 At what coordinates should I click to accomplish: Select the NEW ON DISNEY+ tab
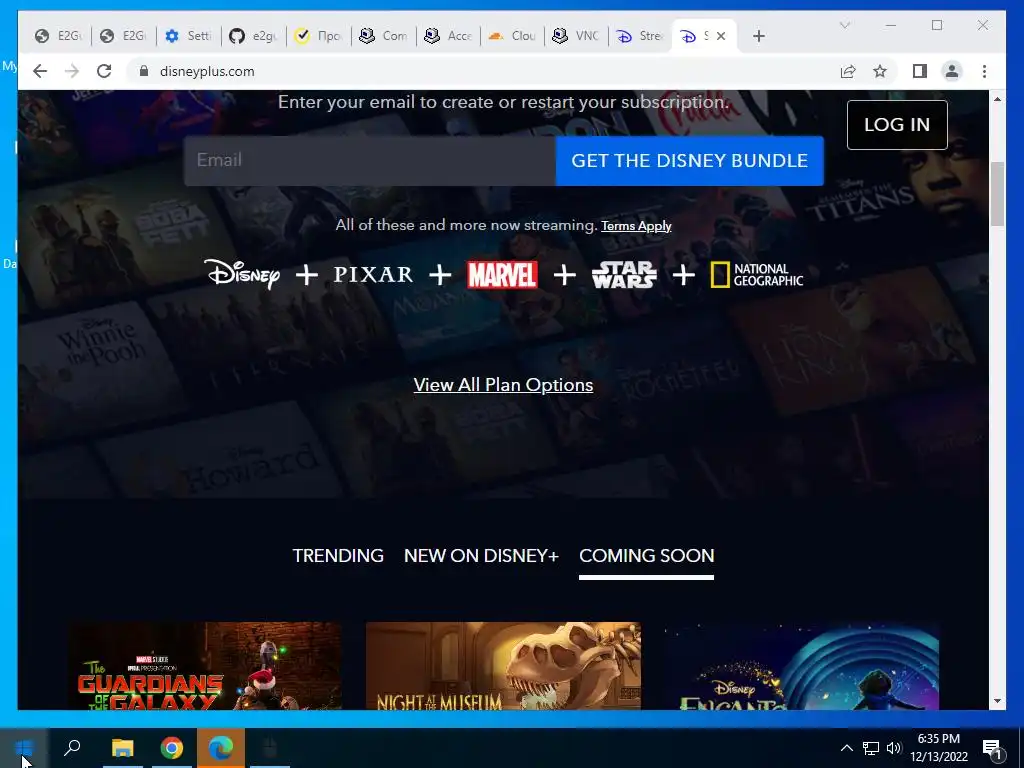[481, 556]
